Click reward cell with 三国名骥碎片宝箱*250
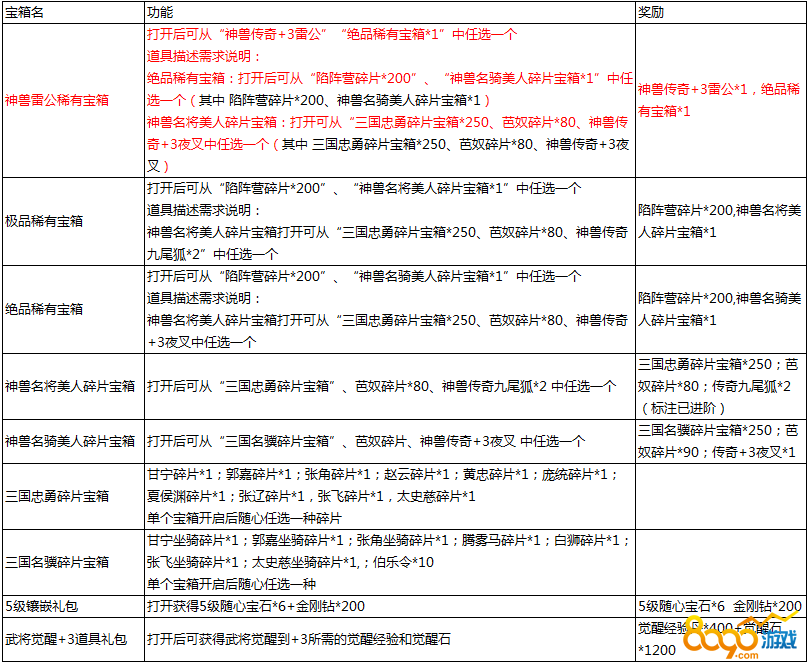 (718, 441)
